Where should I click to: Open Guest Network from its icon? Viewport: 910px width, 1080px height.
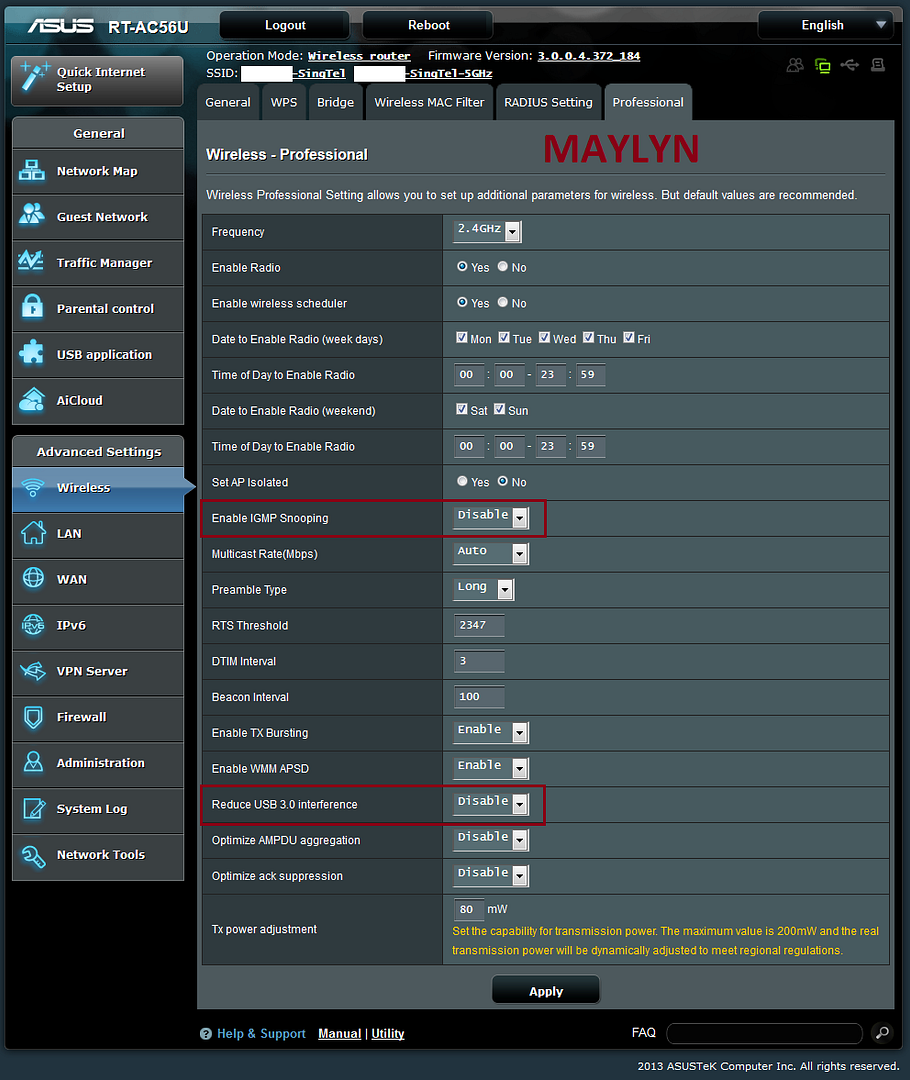point(32,217)
